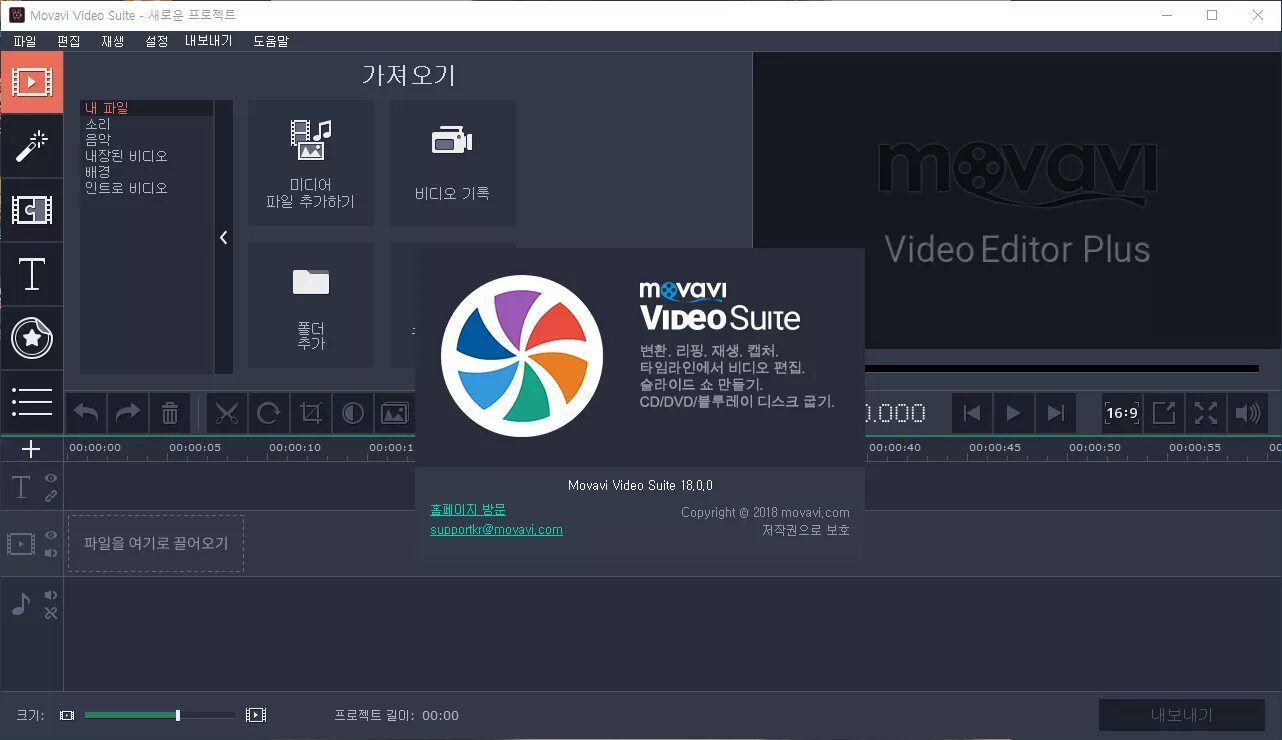Open the 편집 menu
Screen dimensions: 1282x740
[x=69, y=41]
